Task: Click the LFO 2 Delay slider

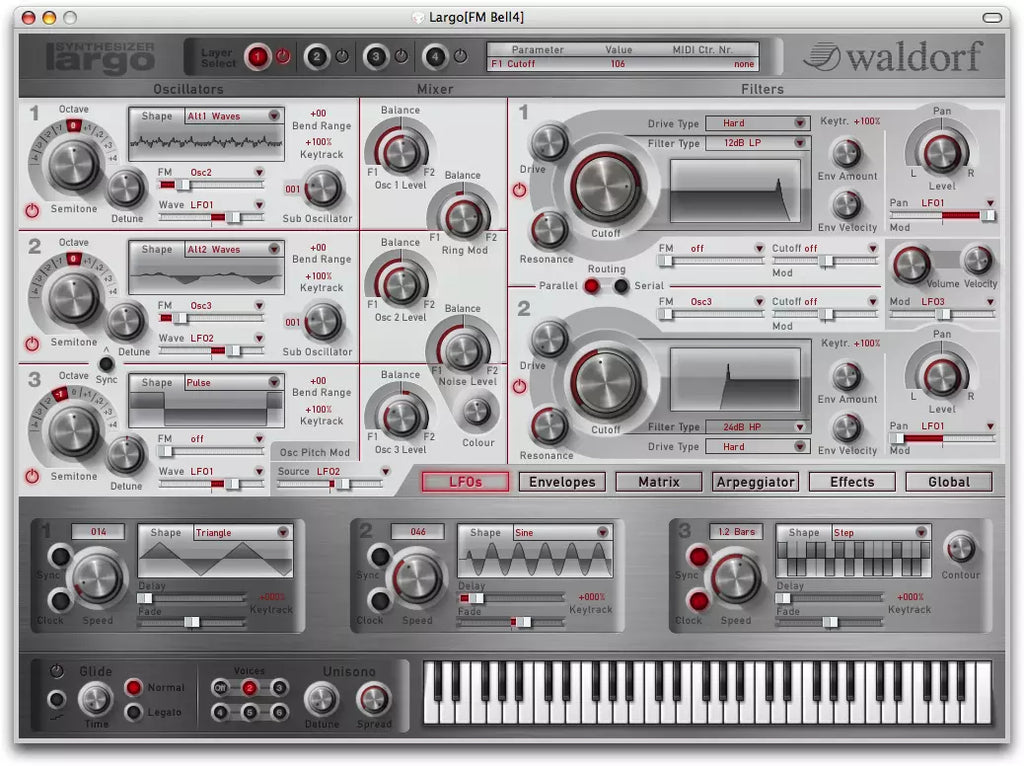Action: (x=509, y=598)
